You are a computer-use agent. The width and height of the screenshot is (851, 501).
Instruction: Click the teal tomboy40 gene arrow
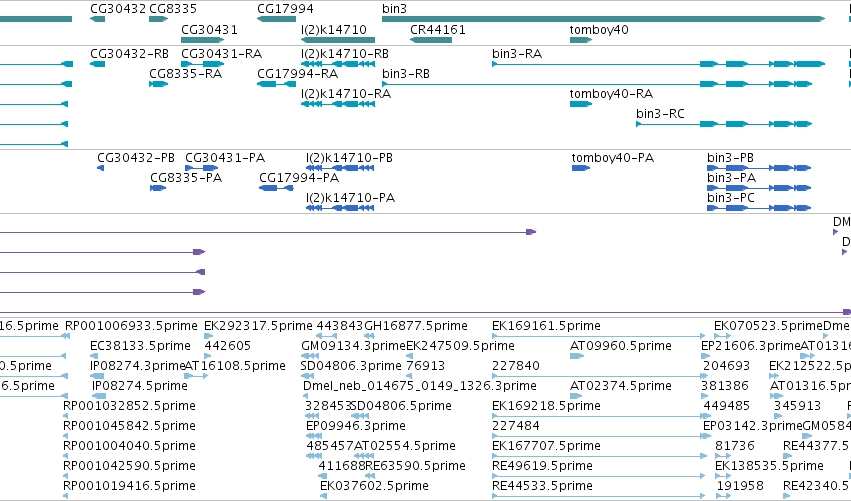click(581, 40)
